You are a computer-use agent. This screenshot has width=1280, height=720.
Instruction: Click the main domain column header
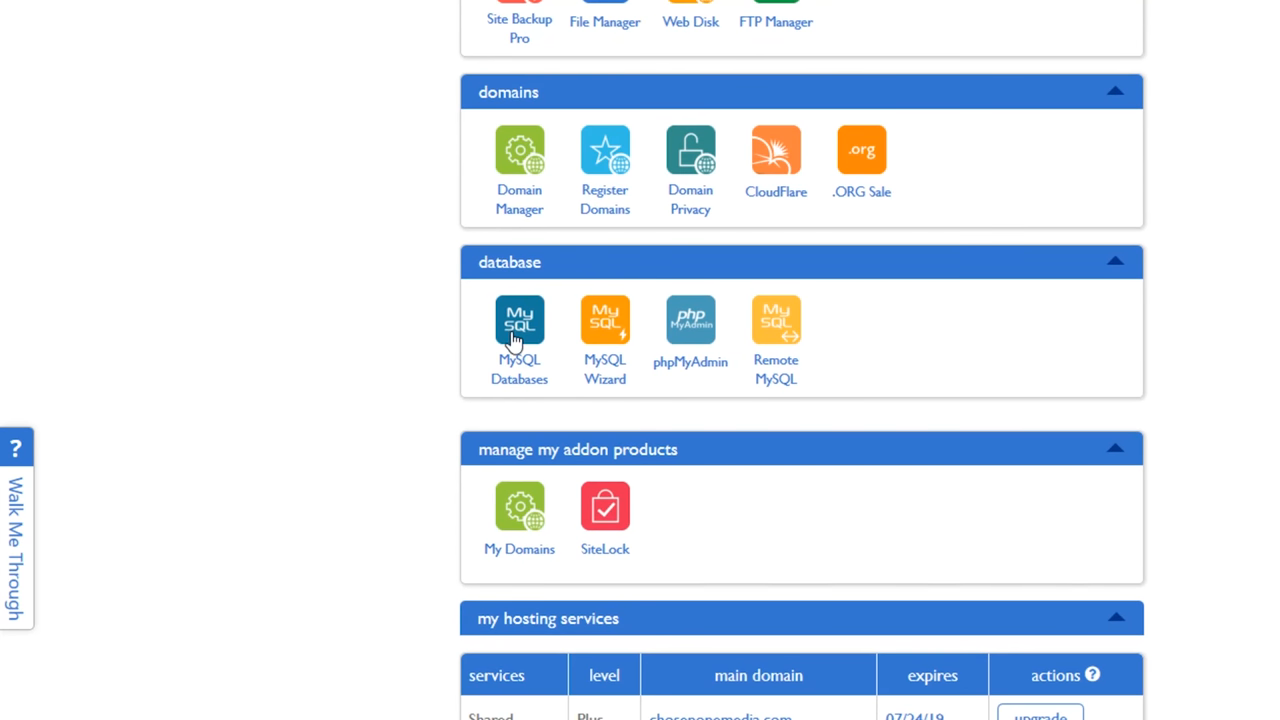click(758, 675)
